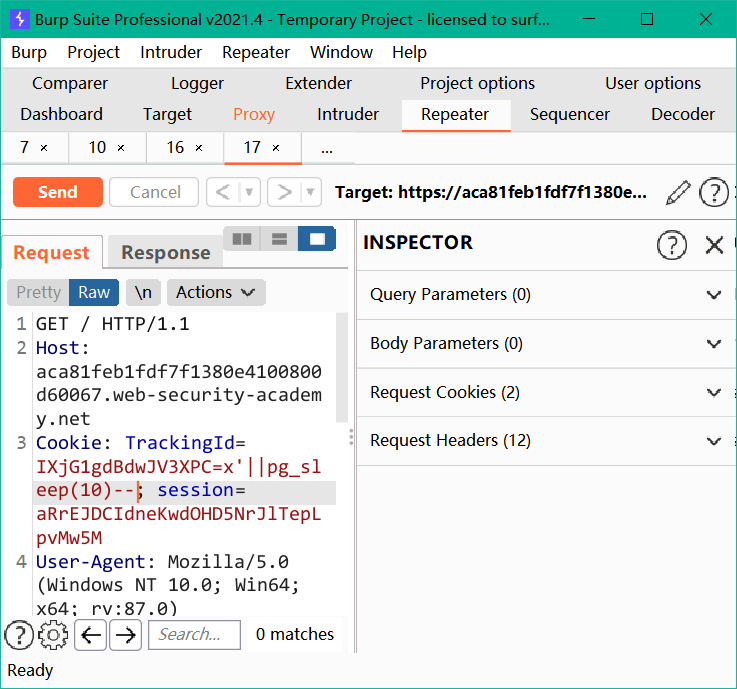Screen dimensions: 737x689
Task: Switch to the Dashboard tab
Action: pos(62,114)
